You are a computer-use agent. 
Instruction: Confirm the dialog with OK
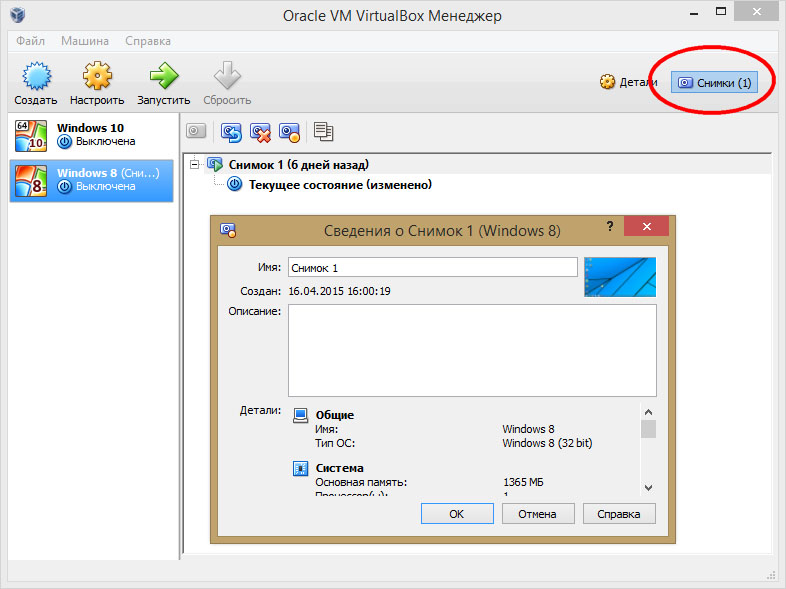[x=457, y=514]
